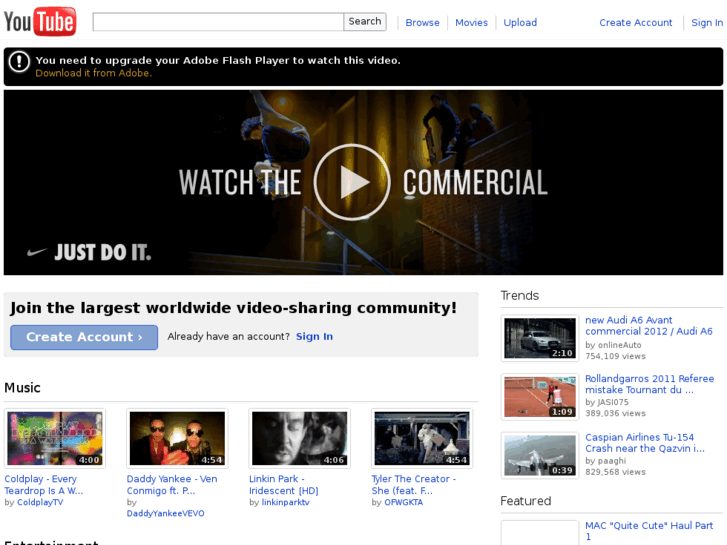727x545 pixels.
Task: Open the Upload menu link
Action: [x=520, y=23]
